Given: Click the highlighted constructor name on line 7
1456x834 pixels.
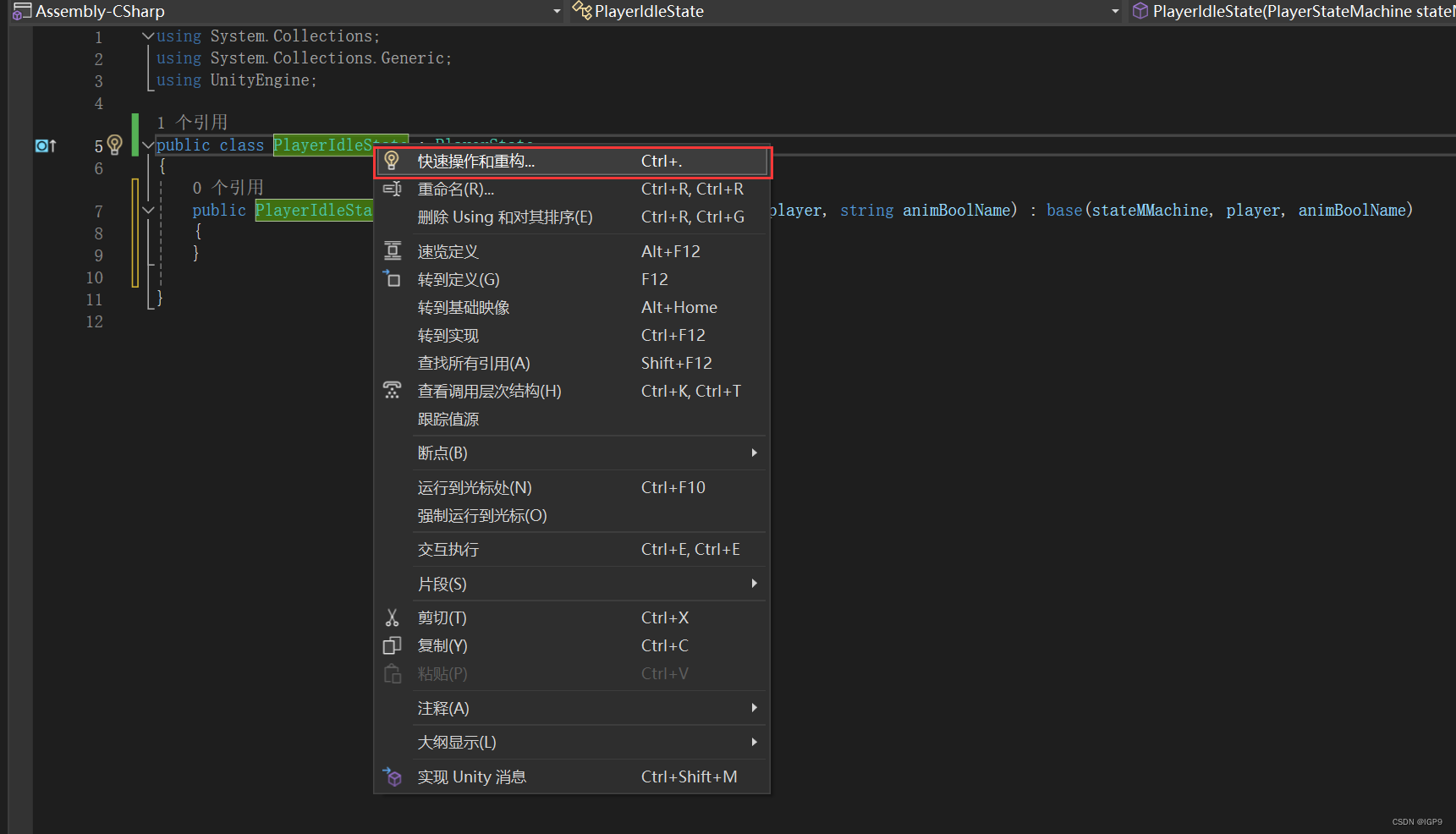Looking at the screenshot, I should 314,211.
